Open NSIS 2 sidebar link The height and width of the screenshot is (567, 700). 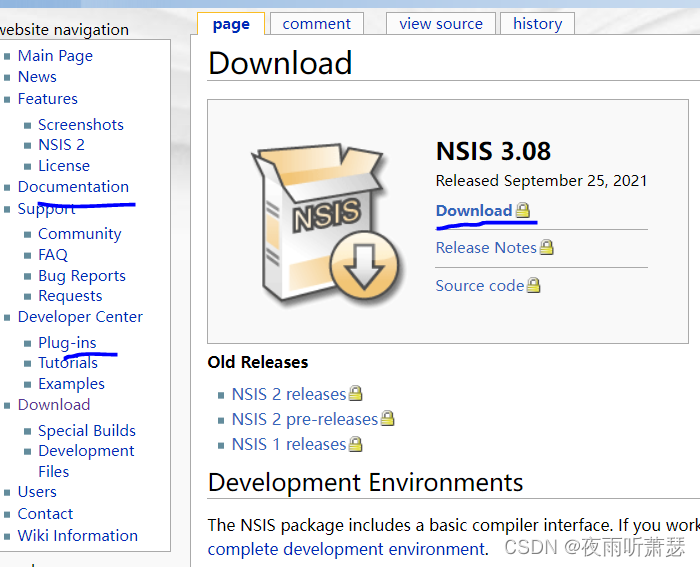61,145
